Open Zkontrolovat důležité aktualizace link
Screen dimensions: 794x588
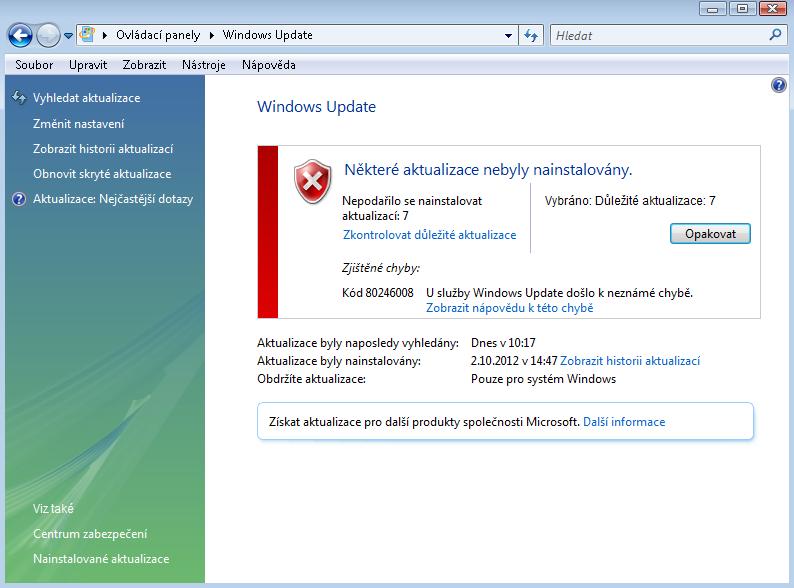tap(429, 235)
